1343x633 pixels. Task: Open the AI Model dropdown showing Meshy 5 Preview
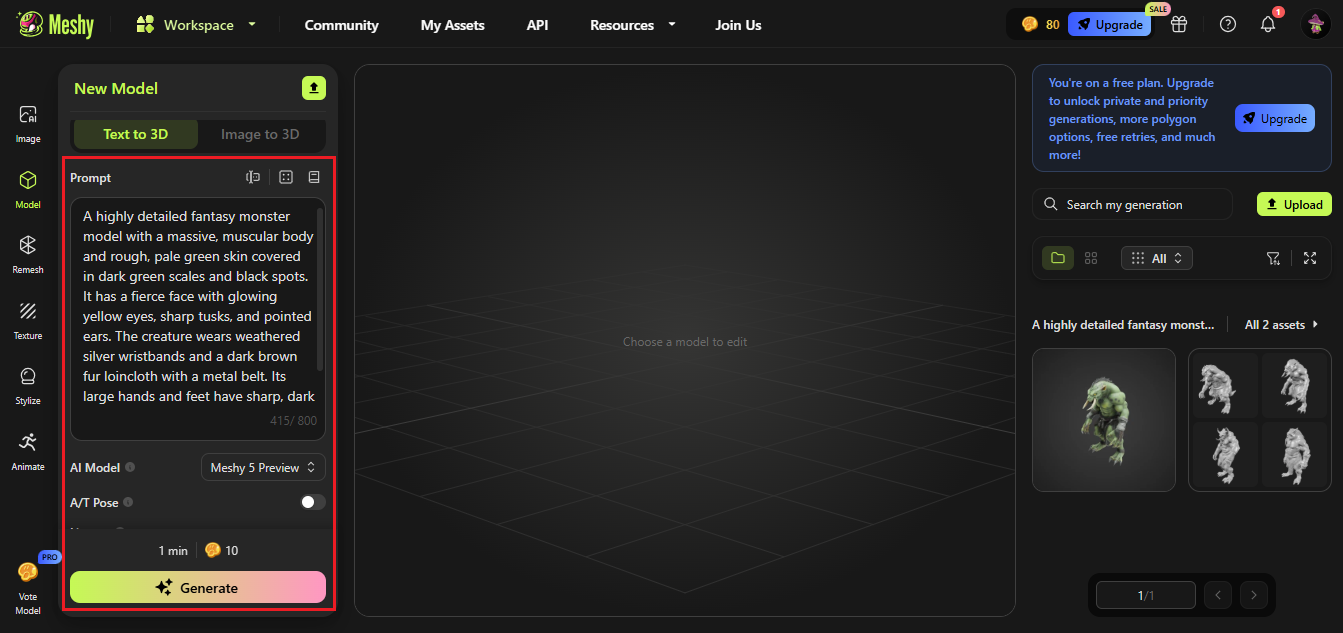[x=263, y=466]
